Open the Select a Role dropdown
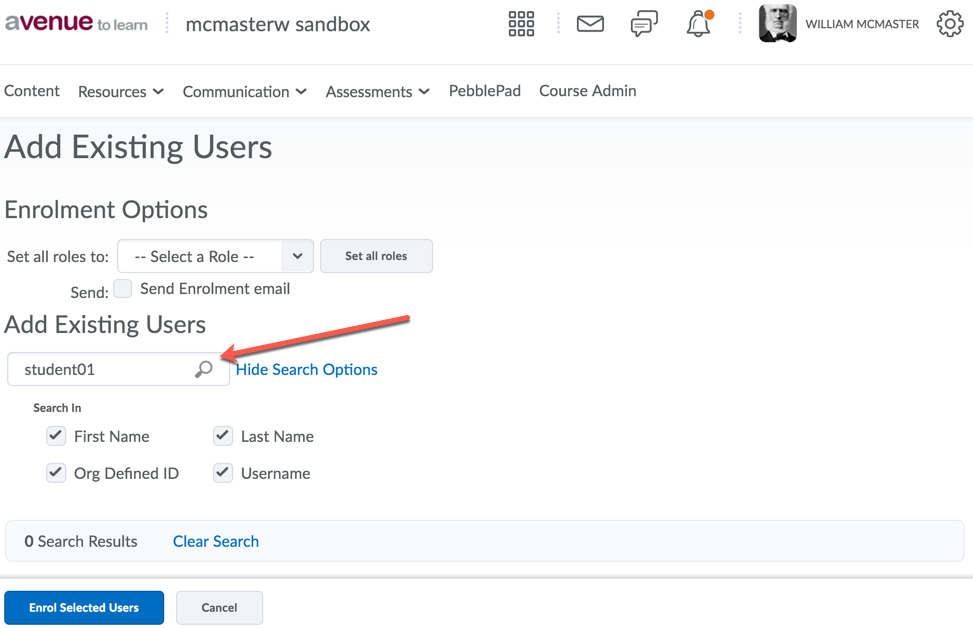This screenshot has height=628, width=973. pyautogui.click(x=215, y=256)
